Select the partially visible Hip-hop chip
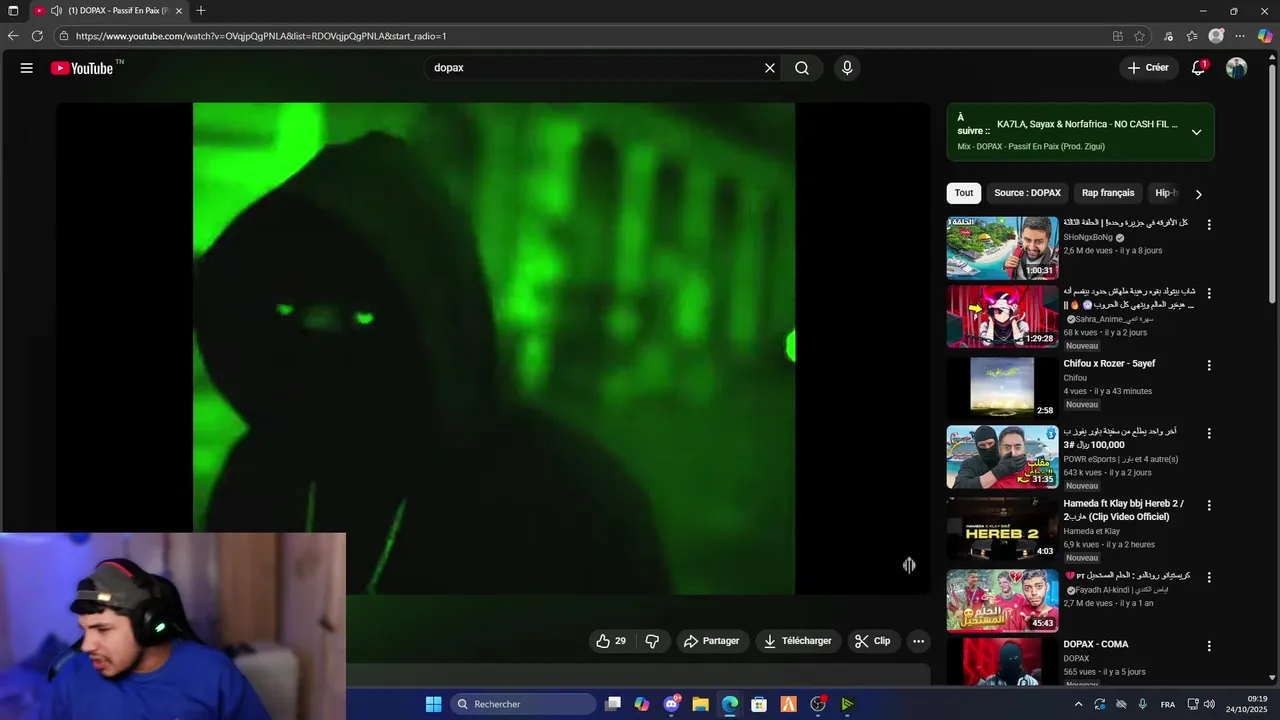The height and width of the screenshot is (720, 1280). [x=1166, y=193]
